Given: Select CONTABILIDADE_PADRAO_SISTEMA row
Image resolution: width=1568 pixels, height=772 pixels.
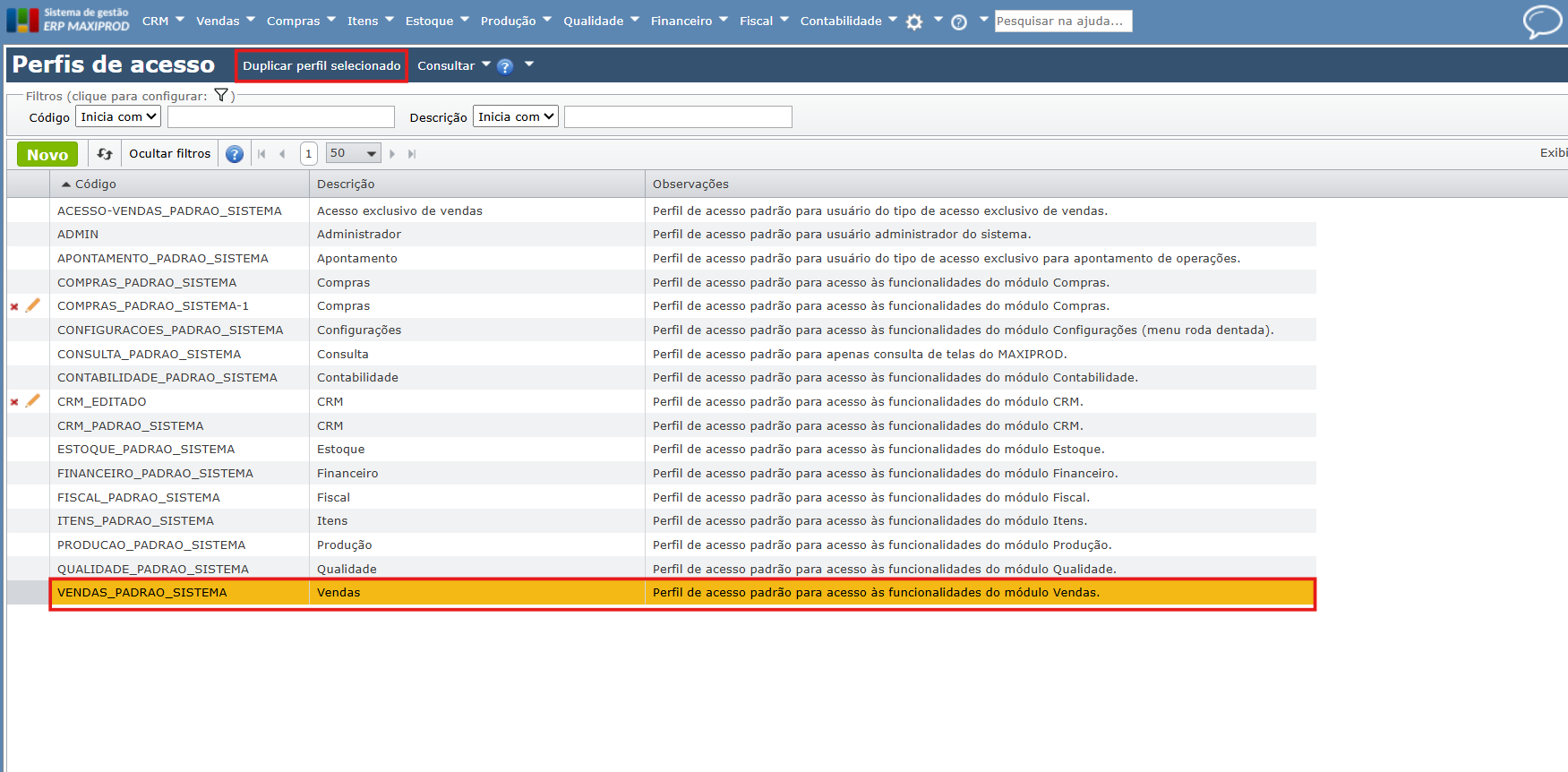Looking at the screenshot, I should 662,377.
